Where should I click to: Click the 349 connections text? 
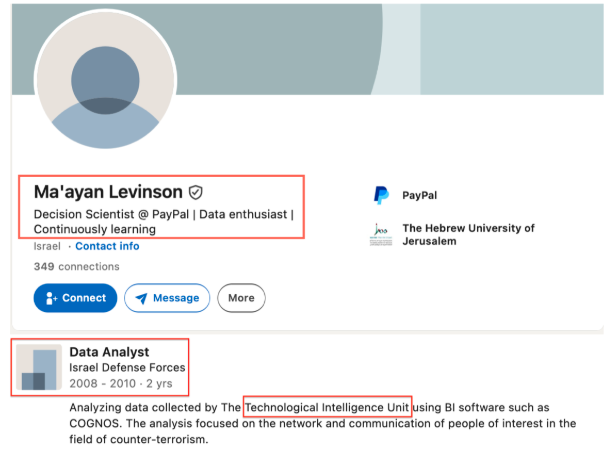[77, 267]
